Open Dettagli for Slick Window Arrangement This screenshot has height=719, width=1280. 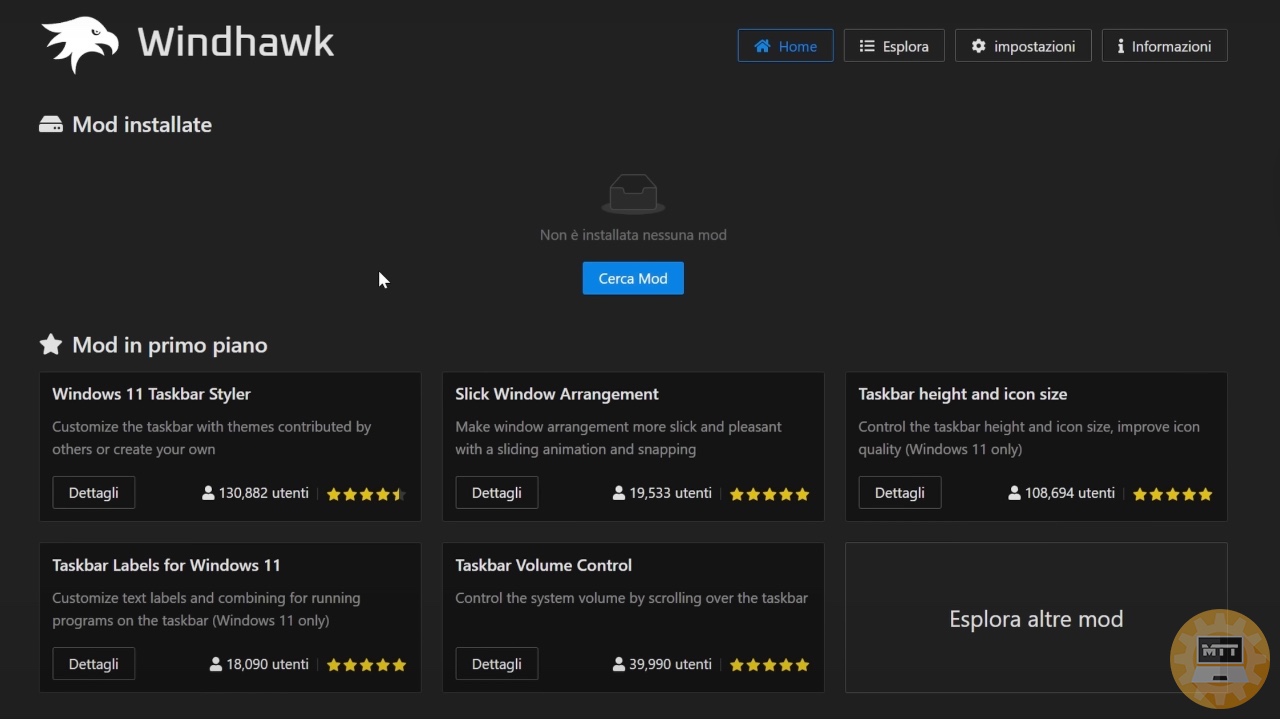[496, 492]
